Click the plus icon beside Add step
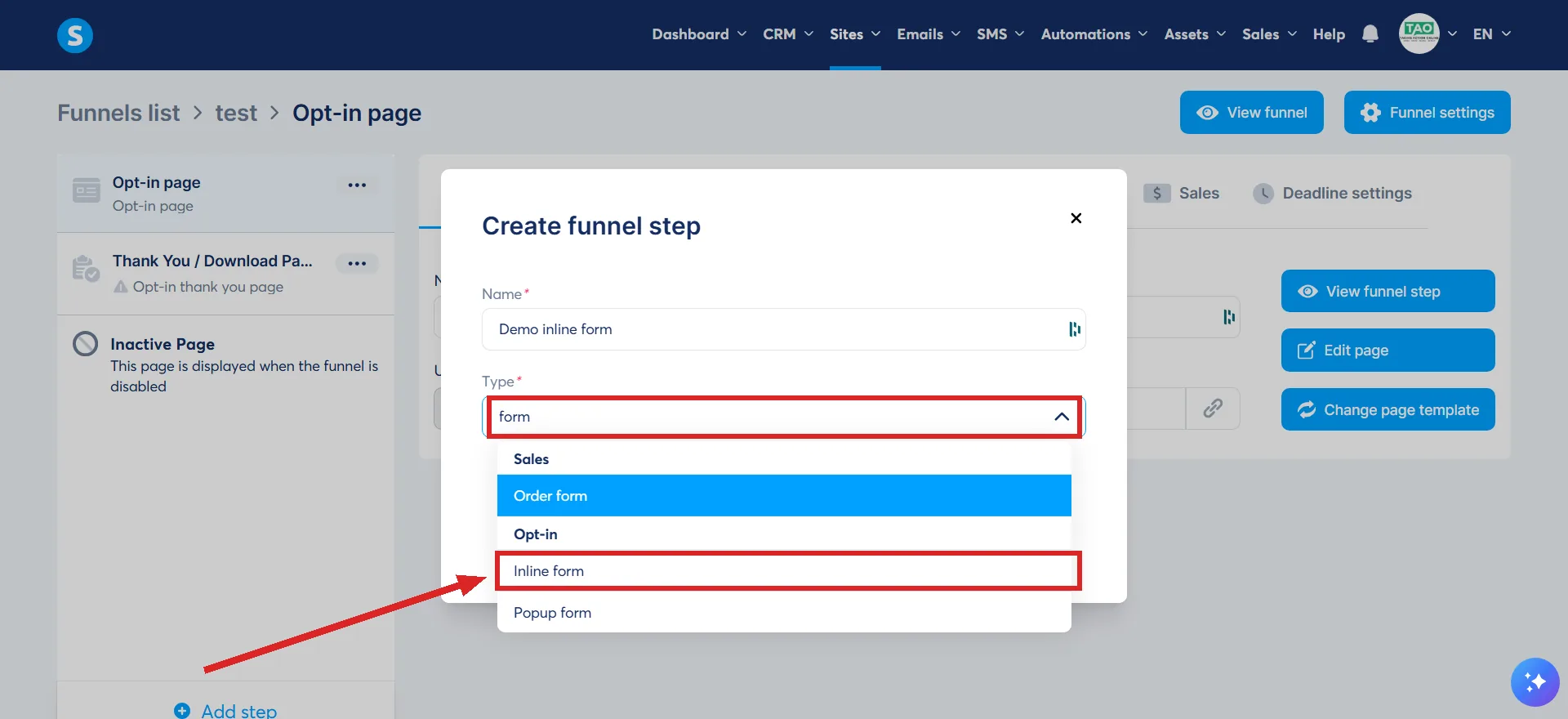 (x=182, y=711)
